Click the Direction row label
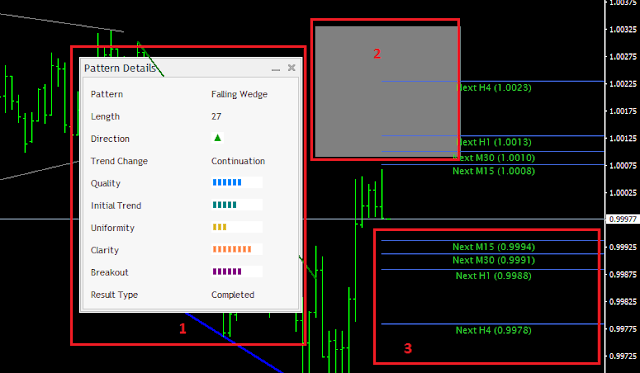 (x=110, y=139)
